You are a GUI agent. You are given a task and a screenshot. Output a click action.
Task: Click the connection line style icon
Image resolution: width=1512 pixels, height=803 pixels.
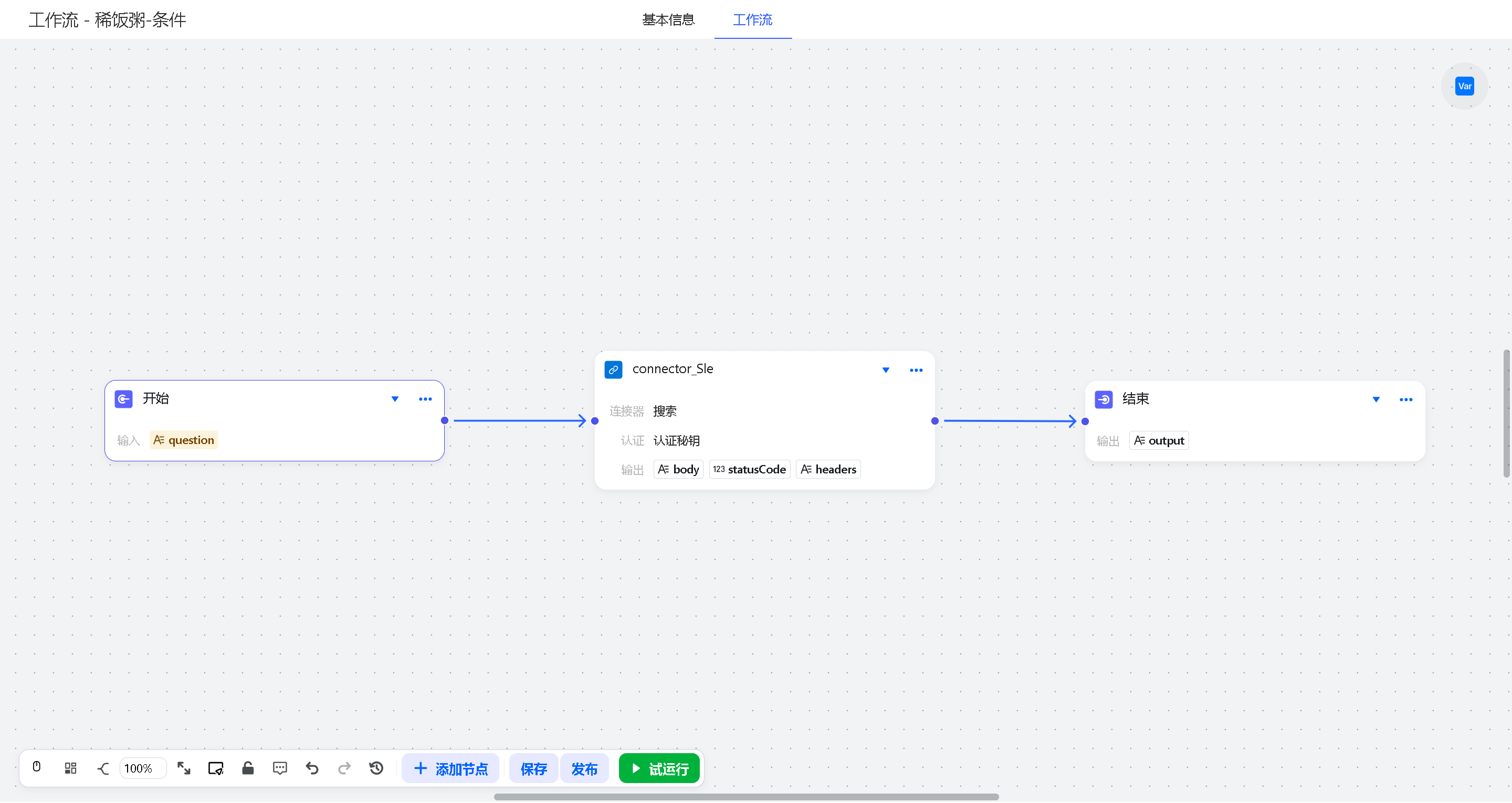(103, 768)
